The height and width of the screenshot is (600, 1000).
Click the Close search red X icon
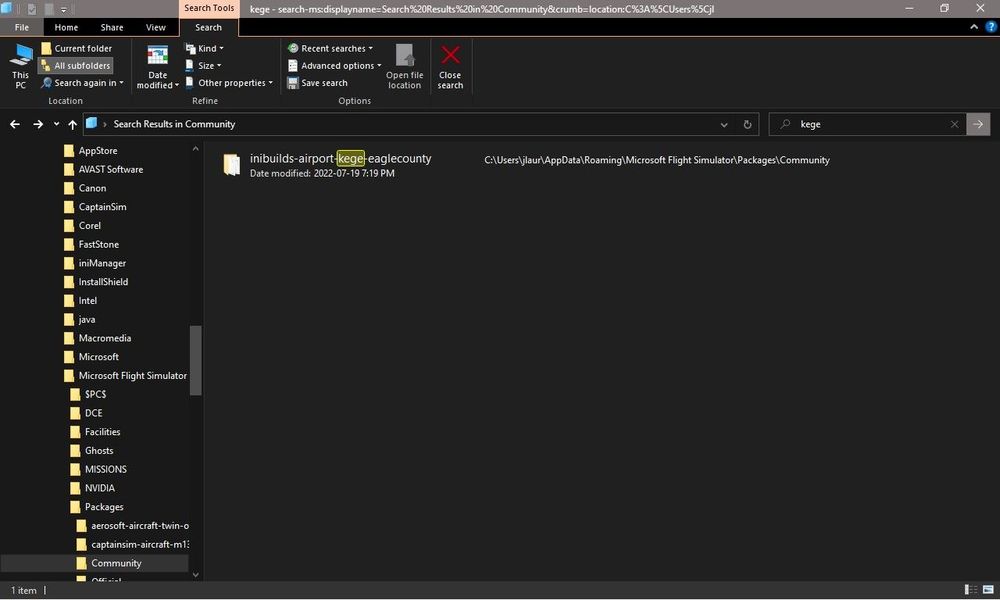coord(450,56)
